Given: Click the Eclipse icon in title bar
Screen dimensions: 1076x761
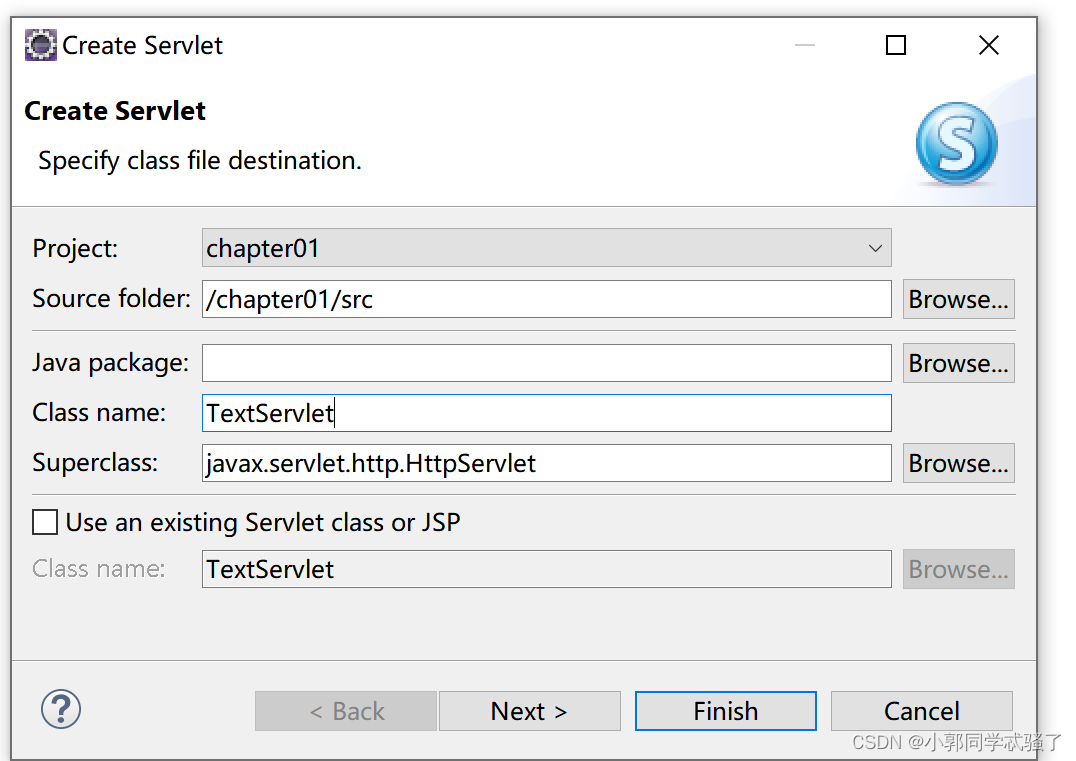Looking at the screenshot, I should (x=40, y=45).
